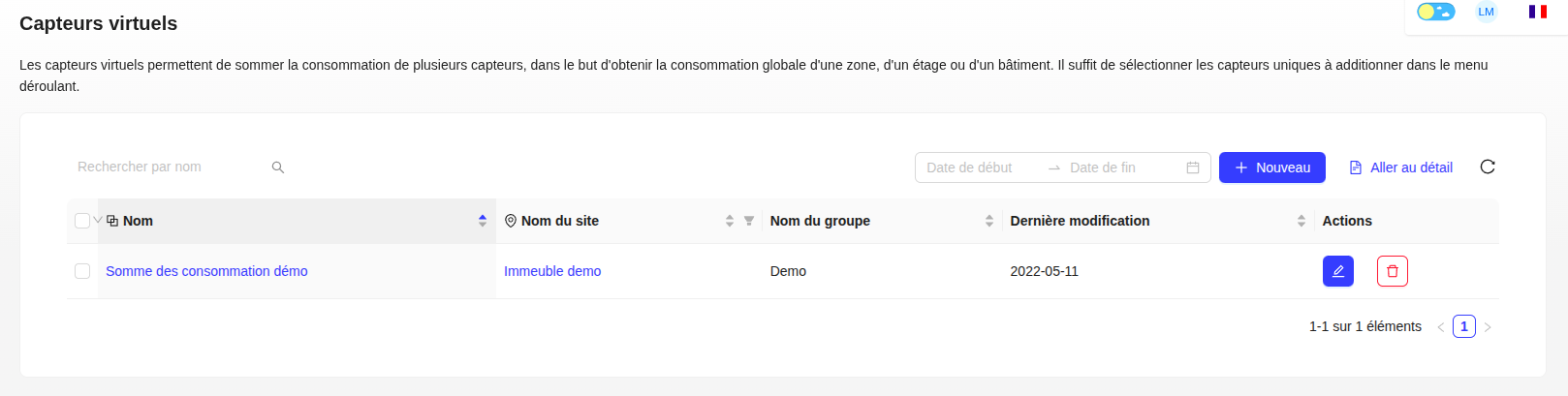Click the search magnifier icon
1568x396 pixels.
coord(278,168)
